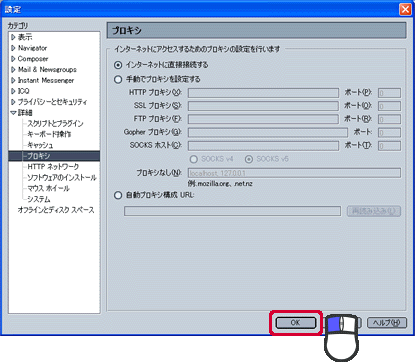415x362 pixels.
Task: Expand the Navigator category arrow
Action: 13,48
